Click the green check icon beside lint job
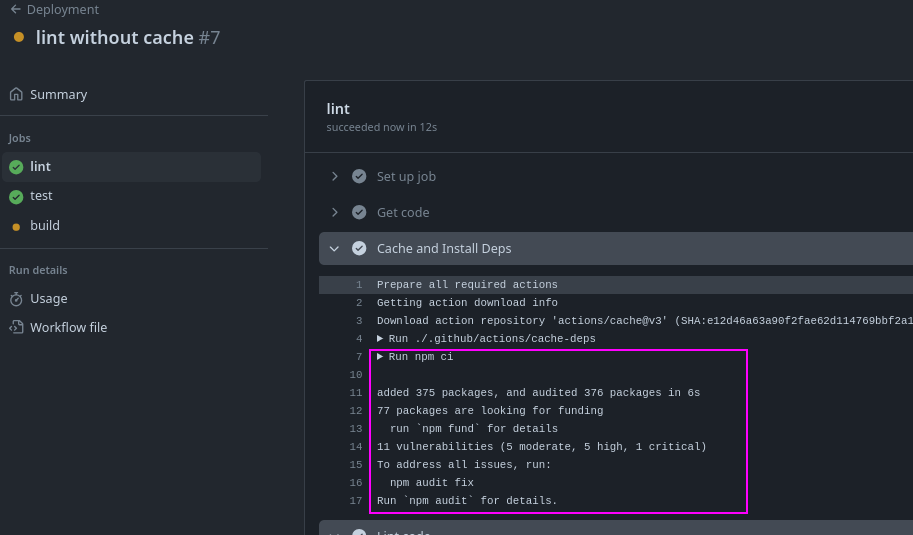 (16, 167)
